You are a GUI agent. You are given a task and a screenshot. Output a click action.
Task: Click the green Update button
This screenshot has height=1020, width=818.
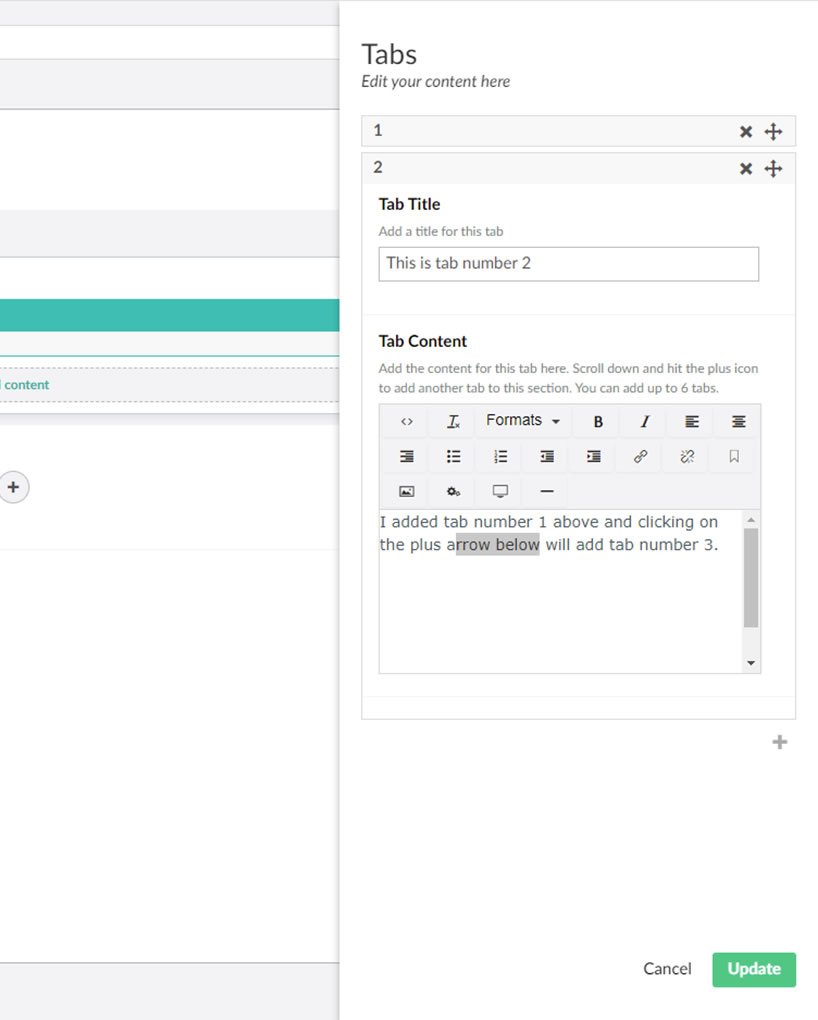pos(754,969)
